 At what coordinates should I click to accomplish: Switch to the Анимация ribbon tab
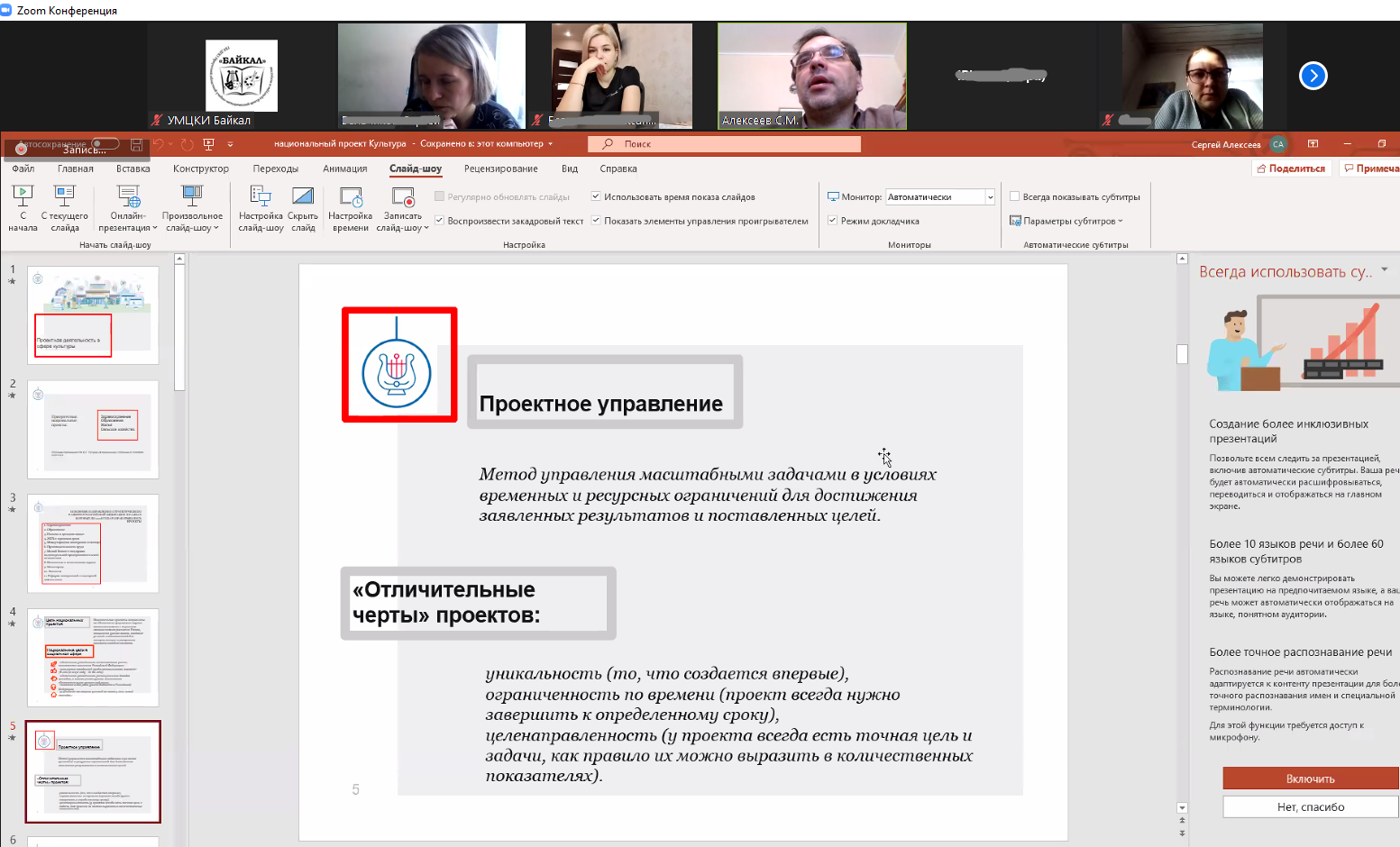[x=344, y=168]
